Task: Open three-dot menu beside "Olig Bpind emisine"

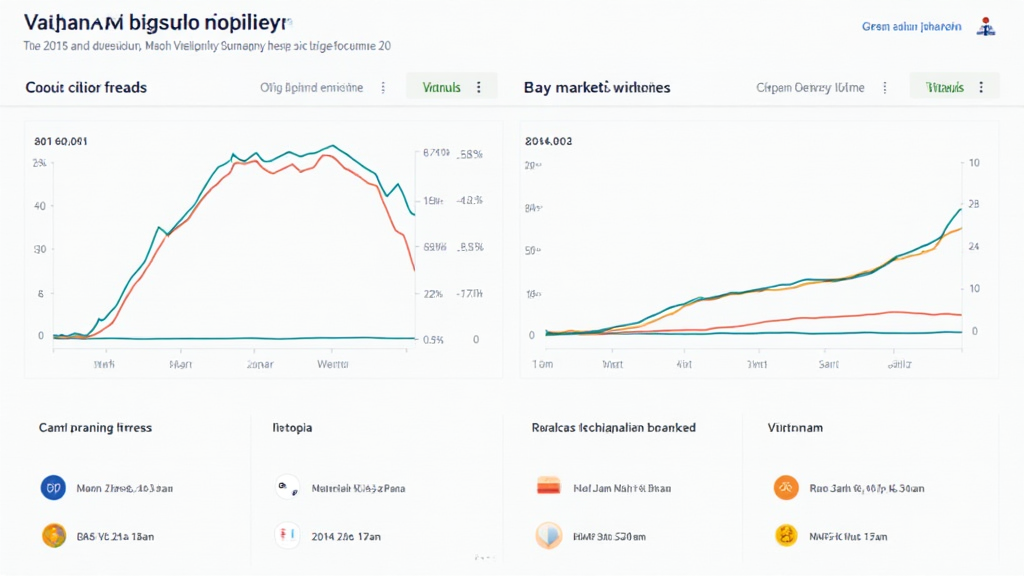Action: [x=383, y=88]
